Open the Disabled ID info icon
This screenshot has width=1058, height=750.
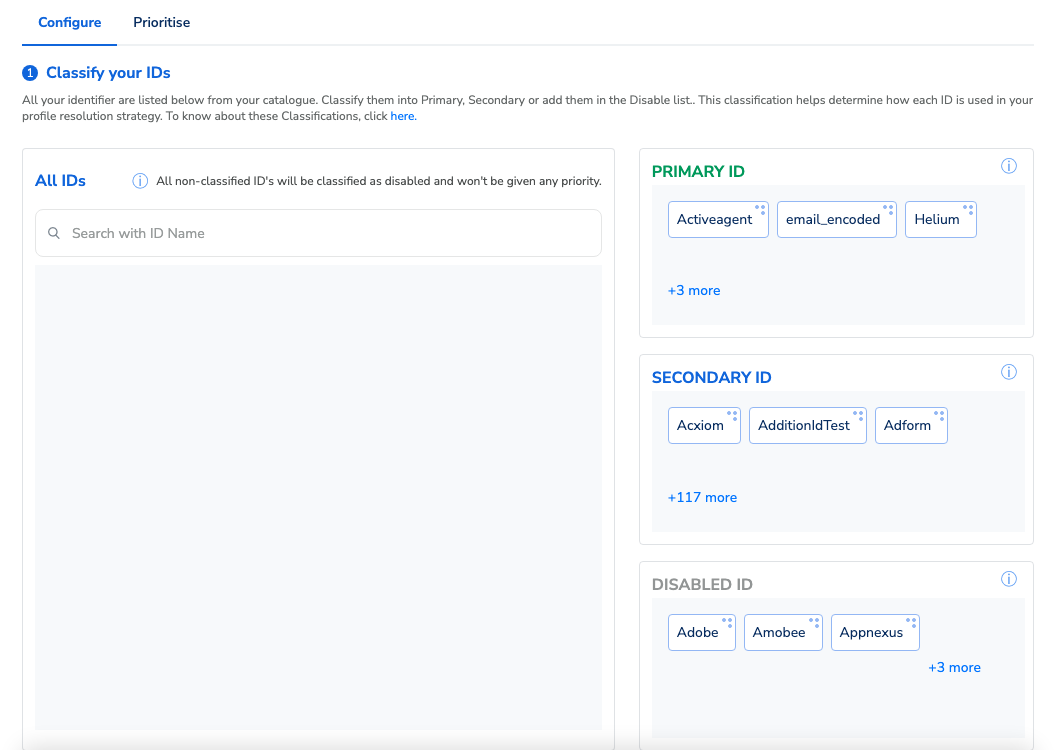click(1008, 579)
